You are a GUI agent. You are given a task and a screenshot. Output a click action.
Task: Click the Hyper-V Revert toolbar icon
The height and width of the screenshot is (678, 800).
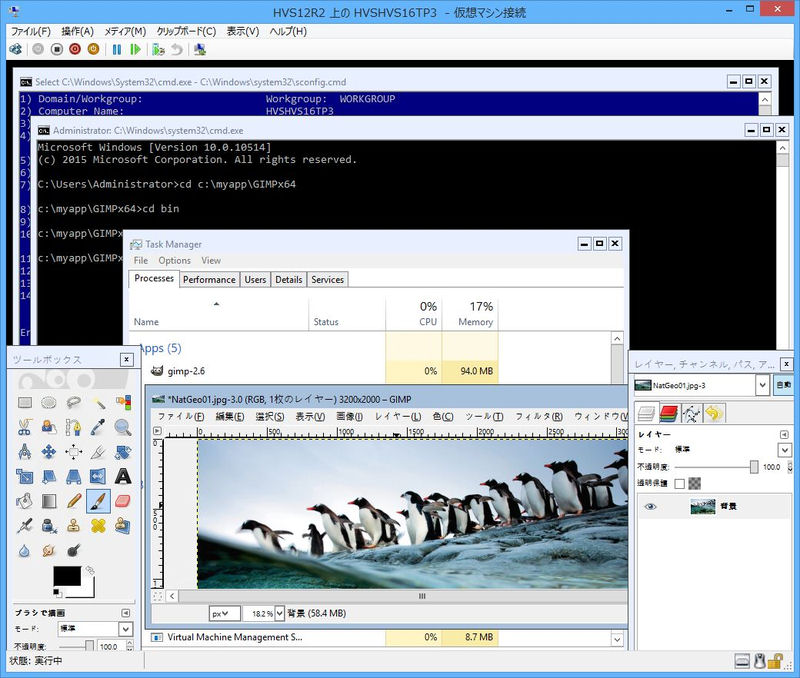pyautogui.click(x=177, y=49)
